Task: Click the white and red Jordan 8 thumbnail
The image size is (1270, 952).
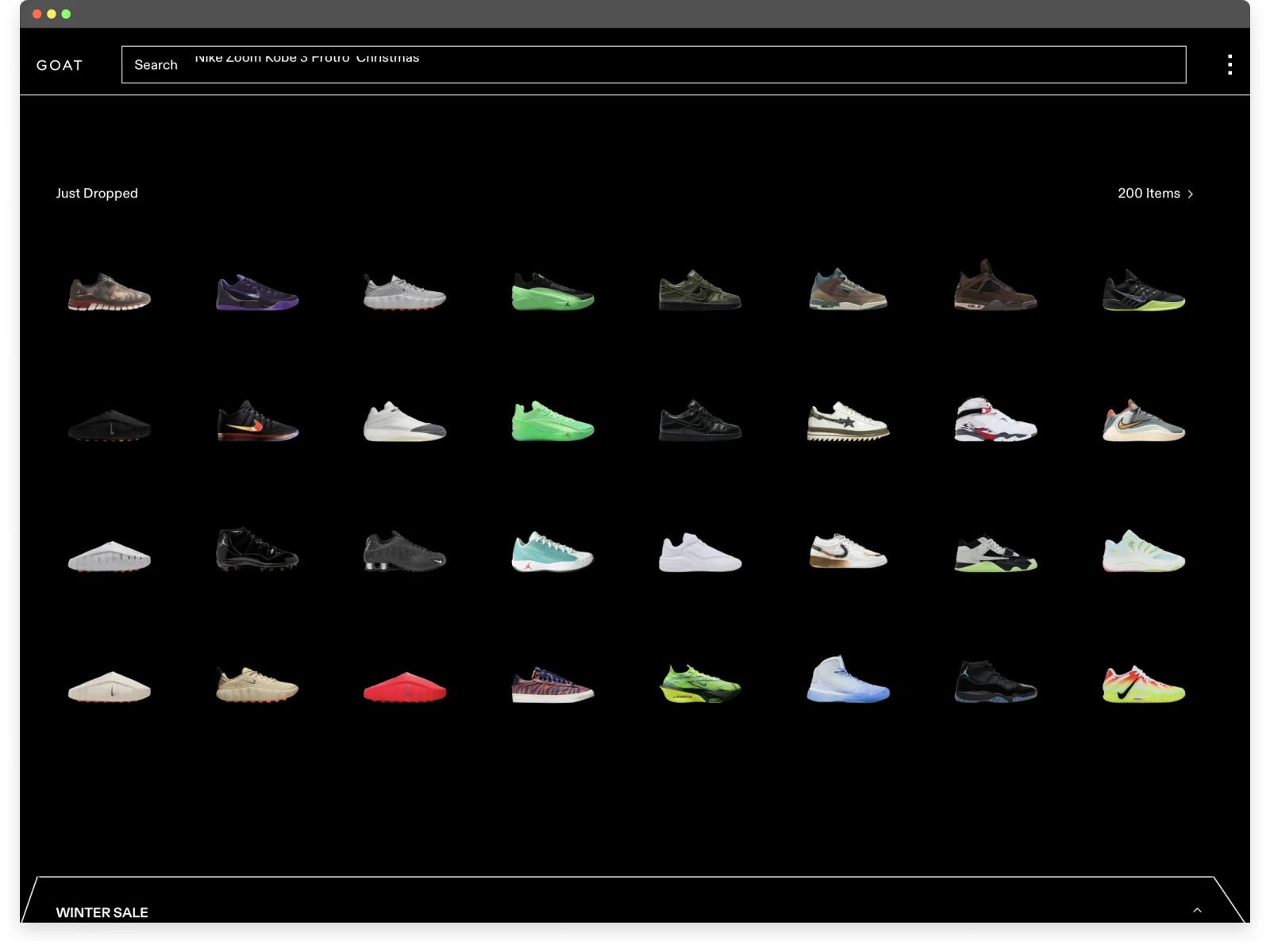Action: [x=996, y=421]
